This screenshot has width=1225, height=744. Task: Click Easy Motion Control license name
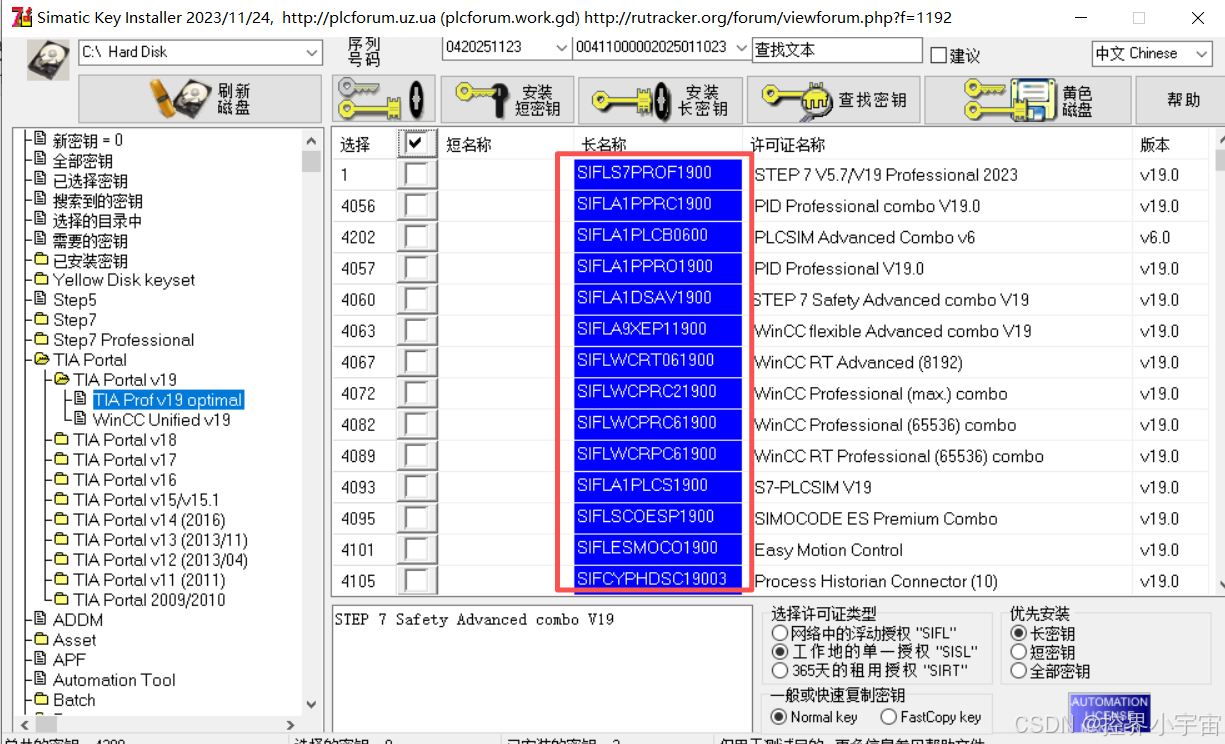(x=829, y=550)
